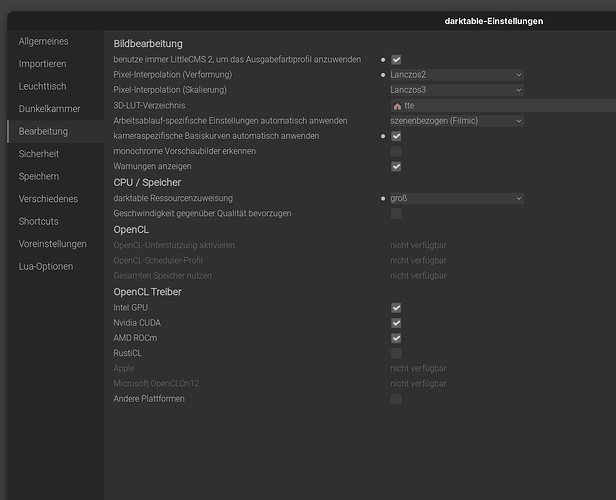Select the Lua-Optionen tab
The height and width of the screenshot is (500, 616).
click(x=46, y=267)
